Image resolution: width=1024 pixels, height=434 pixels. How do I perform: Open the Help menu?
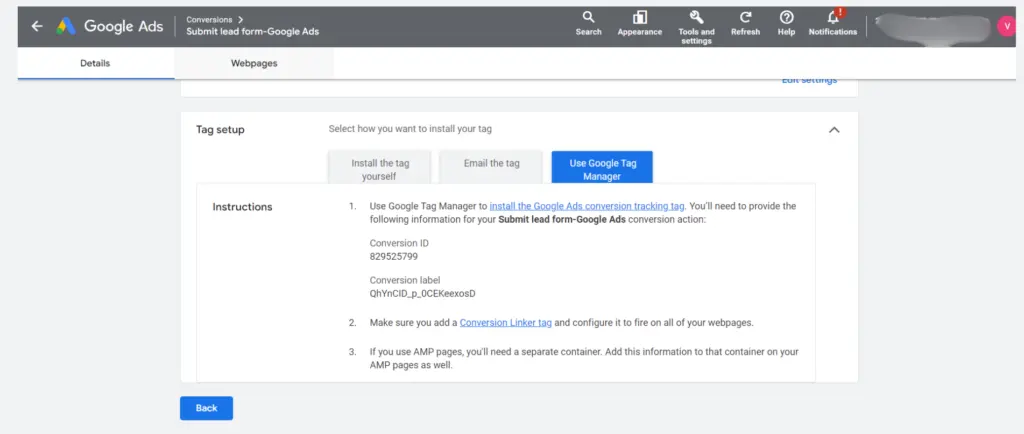[786, 23]
